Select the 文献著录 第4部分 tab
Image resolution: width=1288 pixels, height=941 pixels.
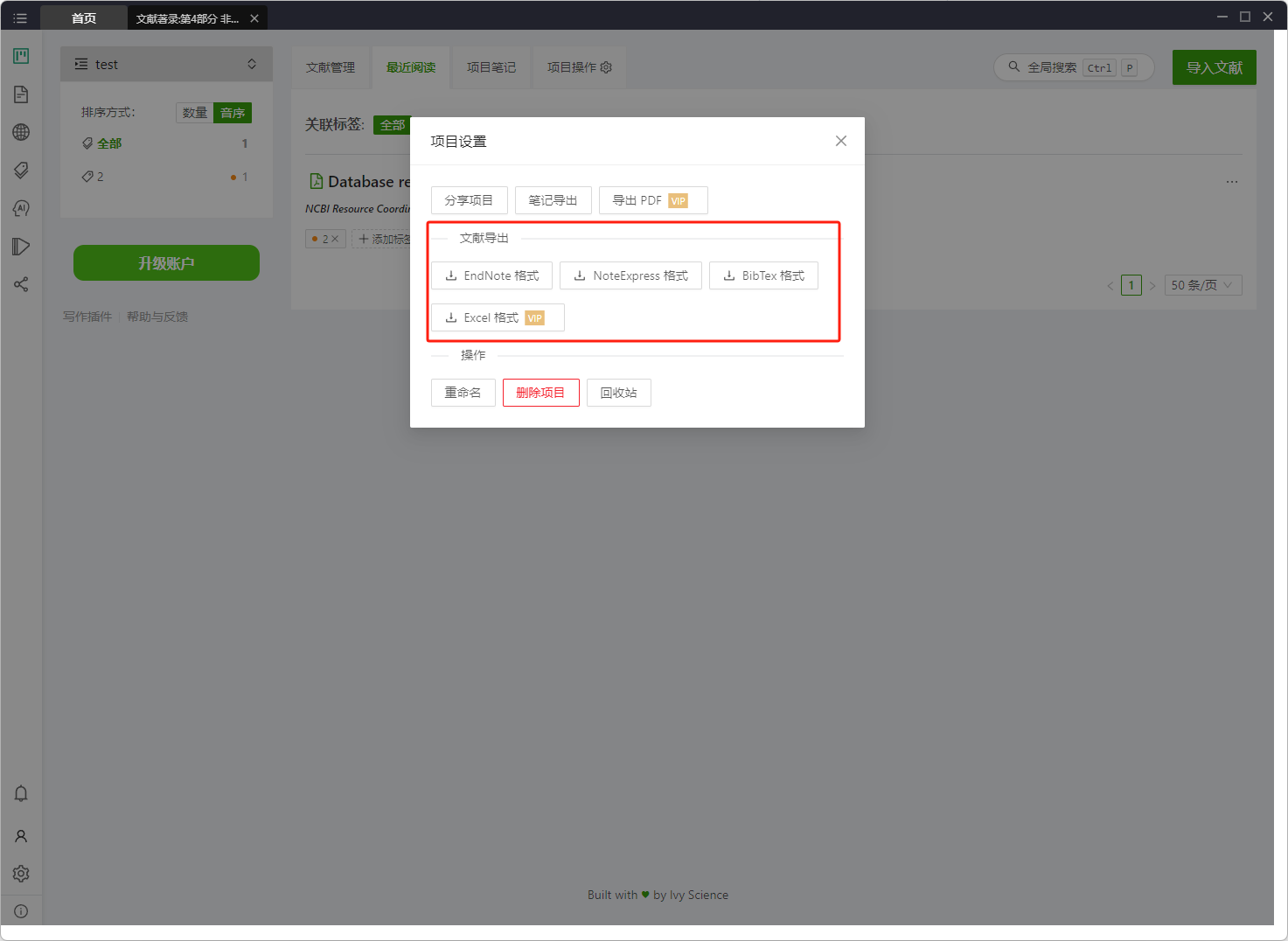(187, 18)
